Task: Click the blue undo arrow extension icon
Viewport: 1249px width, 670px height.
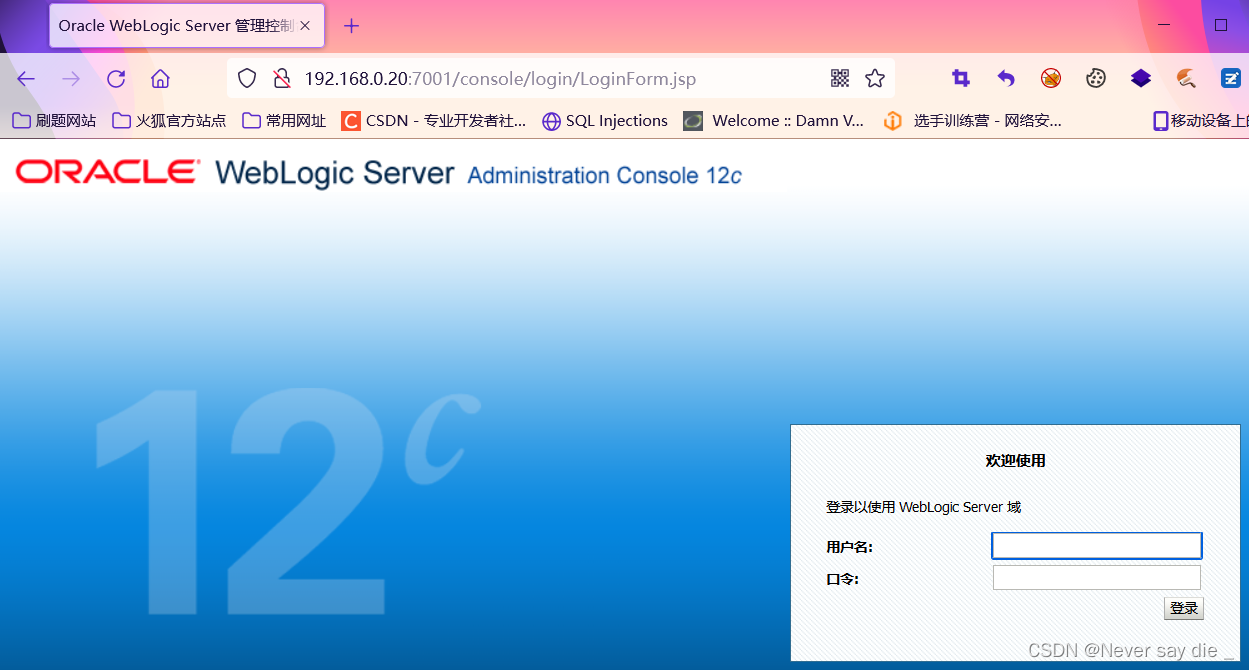Action: click(x=1005, y=78)
